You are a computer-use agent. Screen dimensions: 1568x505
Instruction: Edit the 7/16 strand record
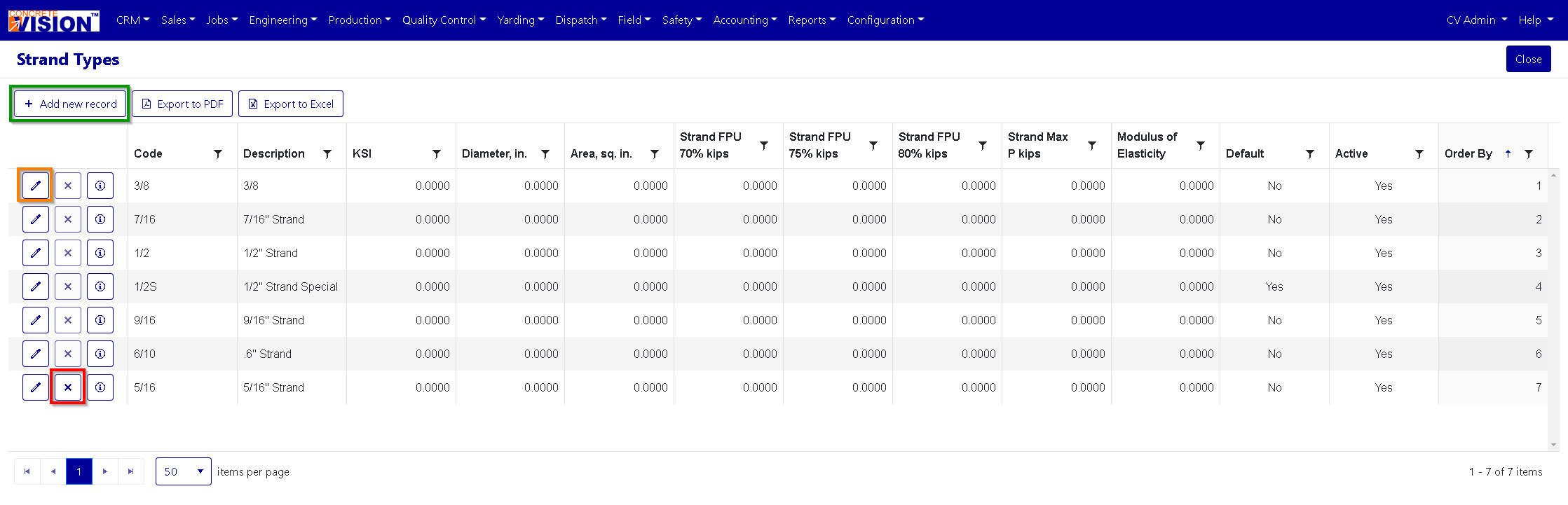pos(35,219)
